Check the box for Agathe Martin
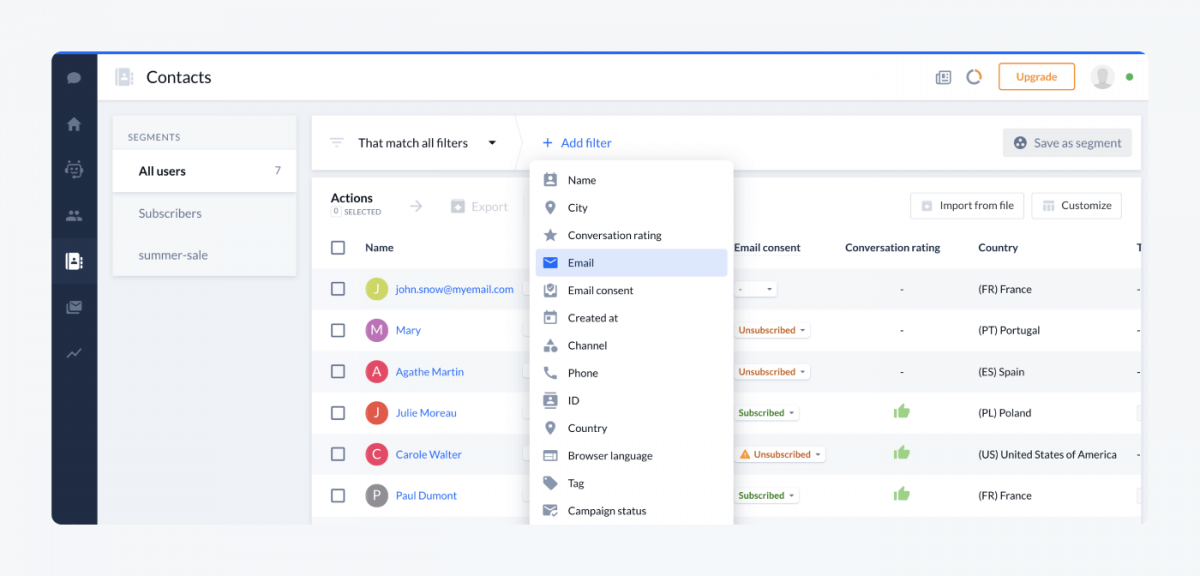Image resolution: width=1200 pixels, height=576 pixels. click(338, 371)
